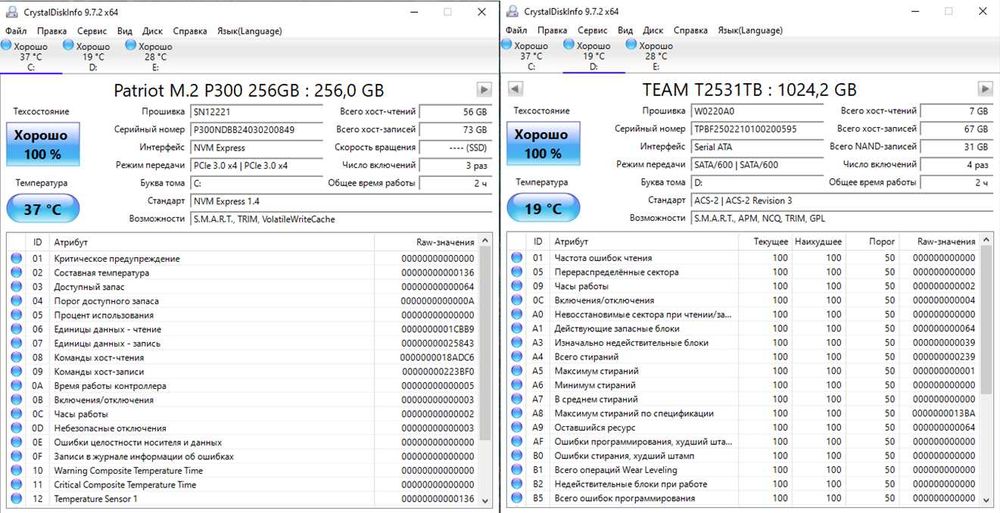Open Правка menu in left window
The height and width of the screenshot is (513, 1000).
[x=52, y=31]
